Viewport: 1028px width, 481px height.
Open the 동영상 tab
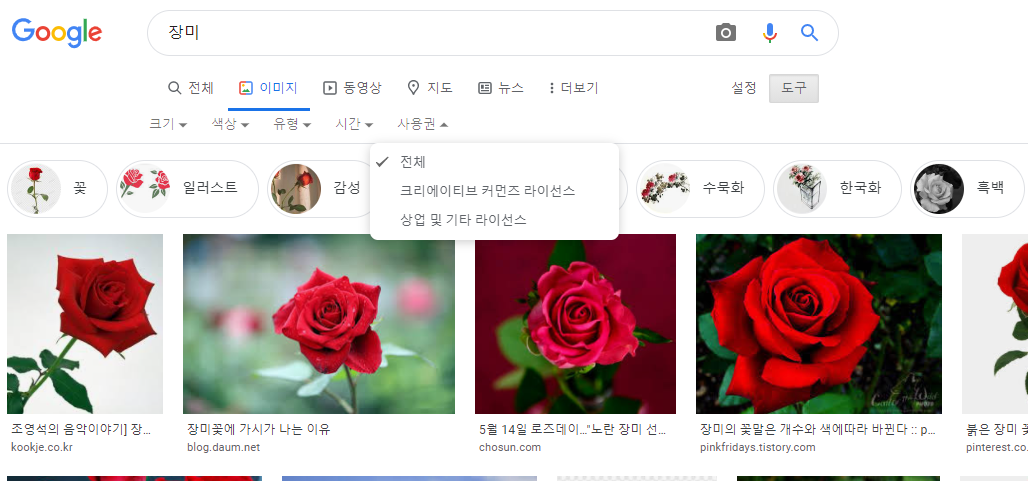[352, 88]
